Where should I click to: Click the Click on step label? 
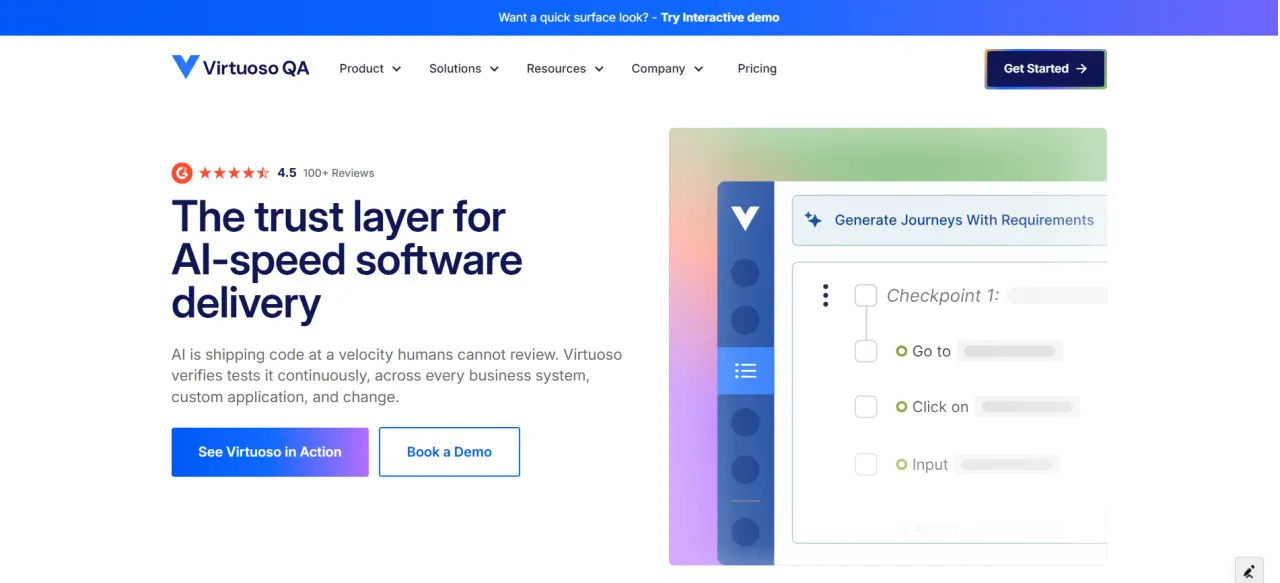click(x=940, y=407)
